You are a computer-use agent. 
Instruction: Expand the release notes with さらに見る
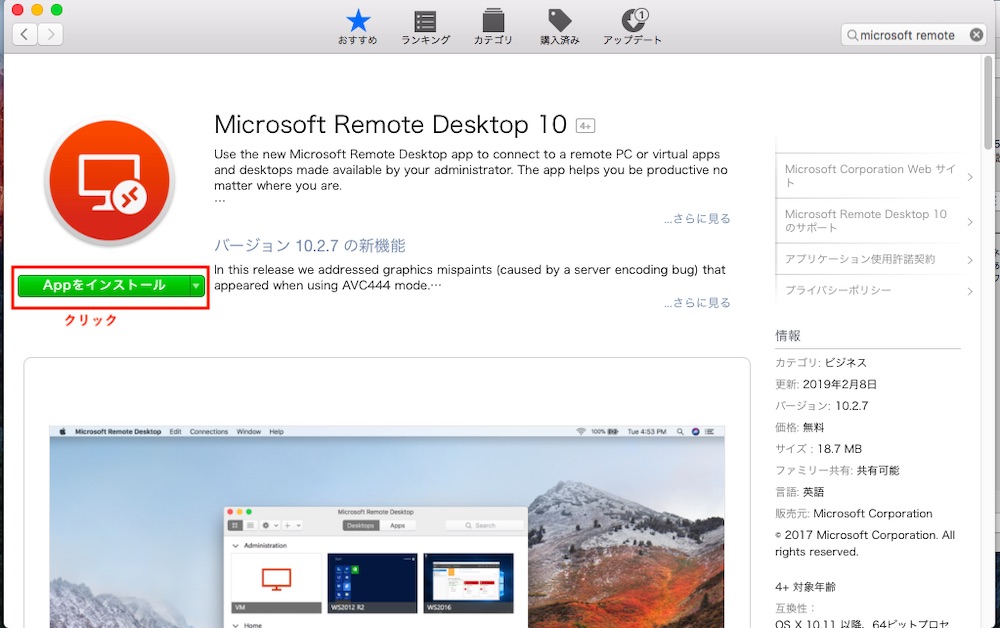tap(697, 303)
